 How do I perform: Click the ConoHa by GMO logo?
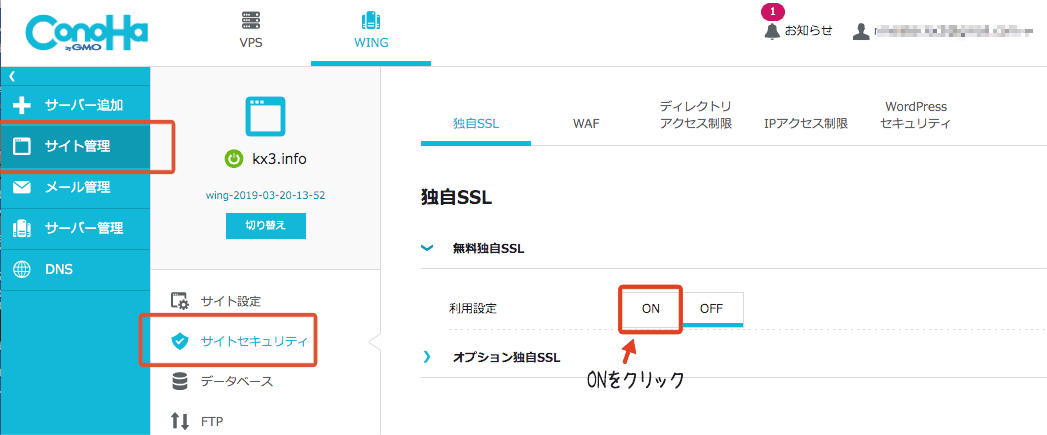(x=86, y=33)
